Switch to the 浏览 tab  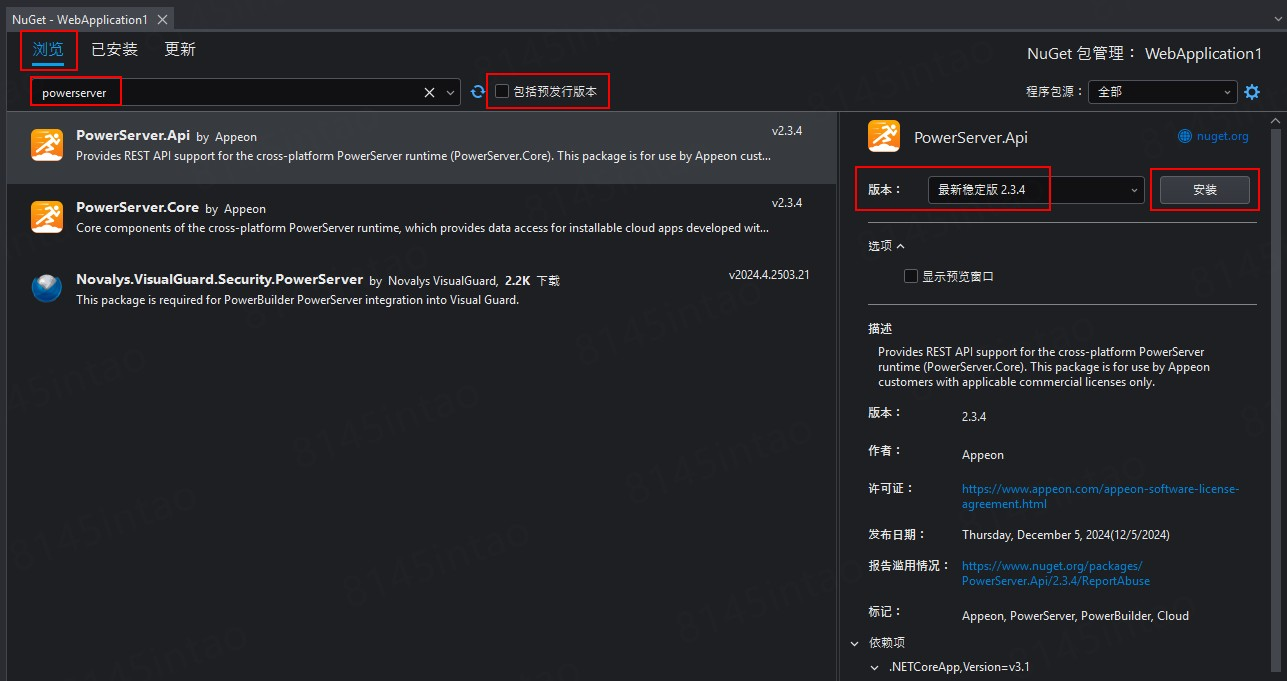click(48, 49)
